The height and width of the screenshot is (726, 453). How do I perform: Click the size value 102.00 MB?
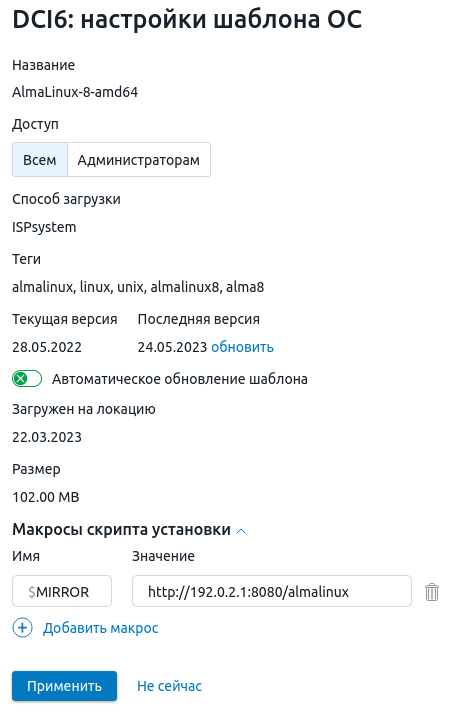(46, 497)
